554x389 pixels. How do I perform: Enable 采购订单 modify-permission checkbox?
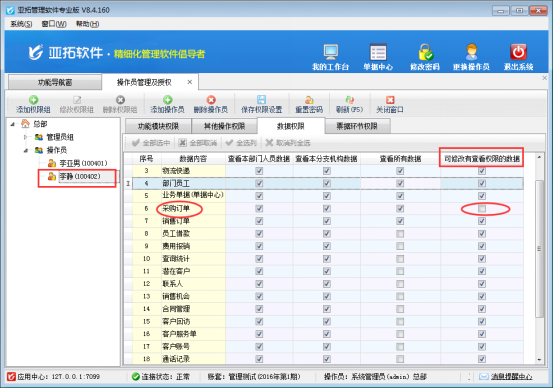point(482,209)
